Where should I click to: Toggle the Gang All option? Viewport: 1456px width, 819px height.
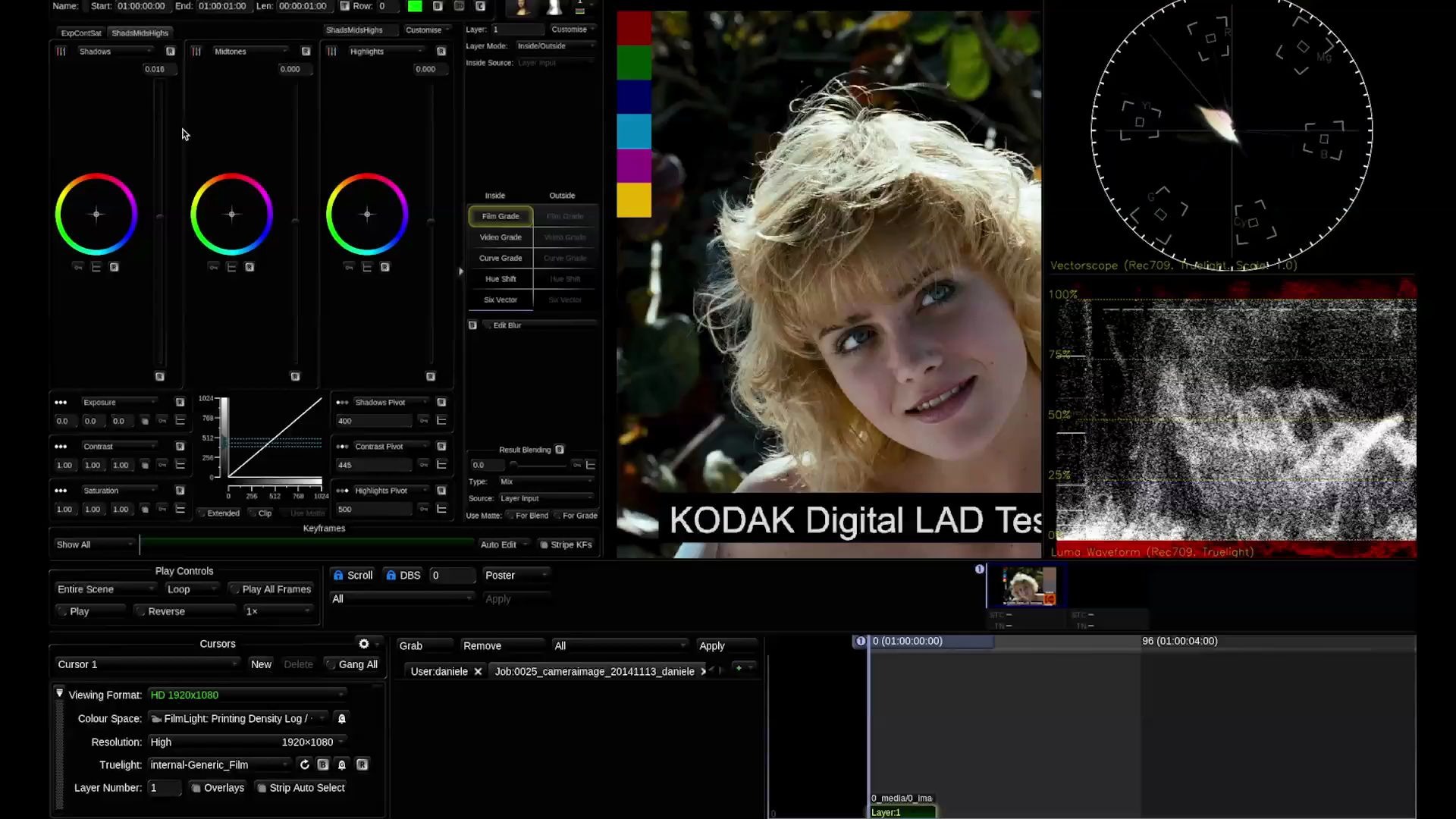(x=352, y=664)
